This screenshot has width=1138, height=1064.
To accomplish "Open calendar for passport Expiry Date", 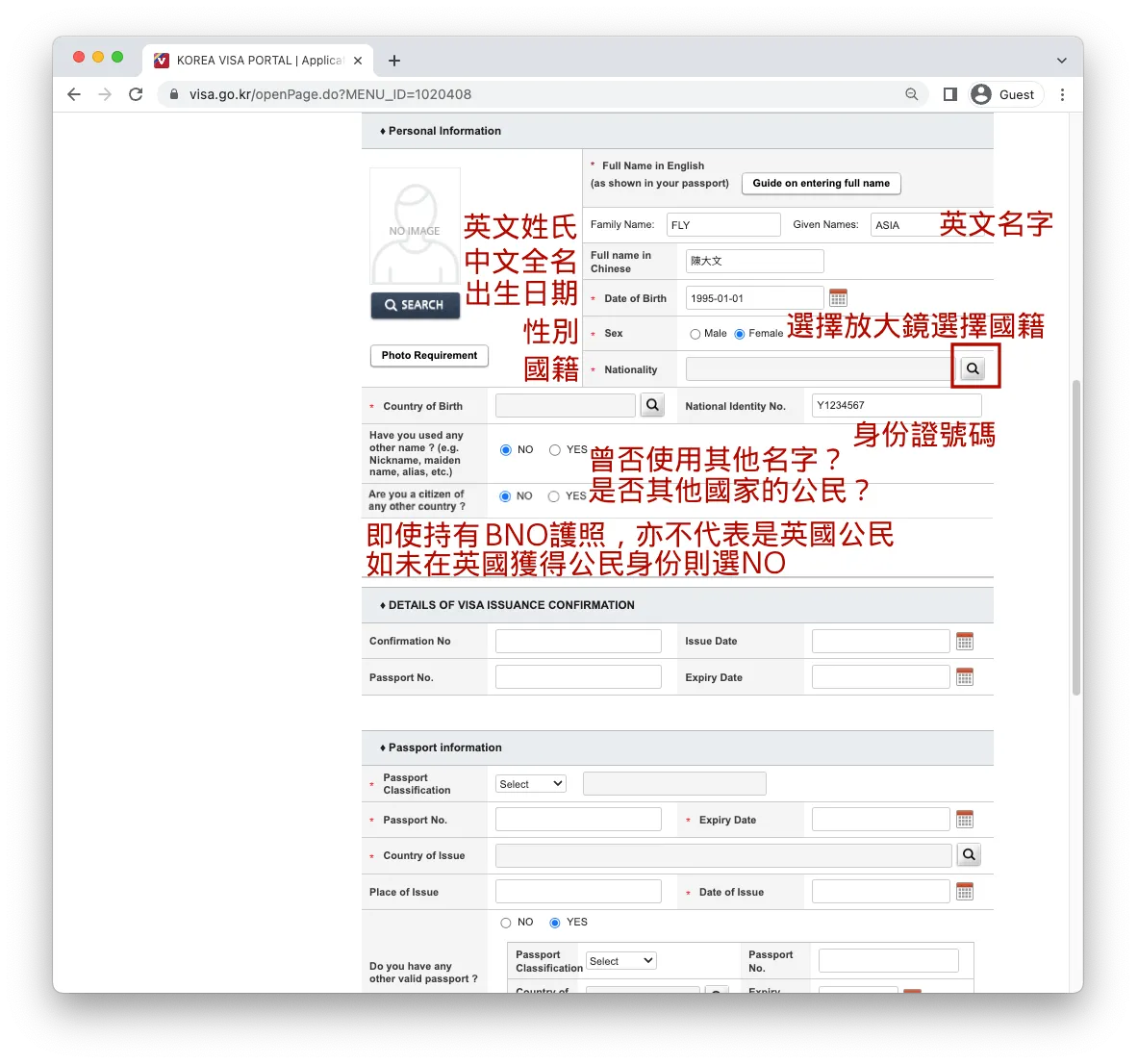I will pos(965,820).
